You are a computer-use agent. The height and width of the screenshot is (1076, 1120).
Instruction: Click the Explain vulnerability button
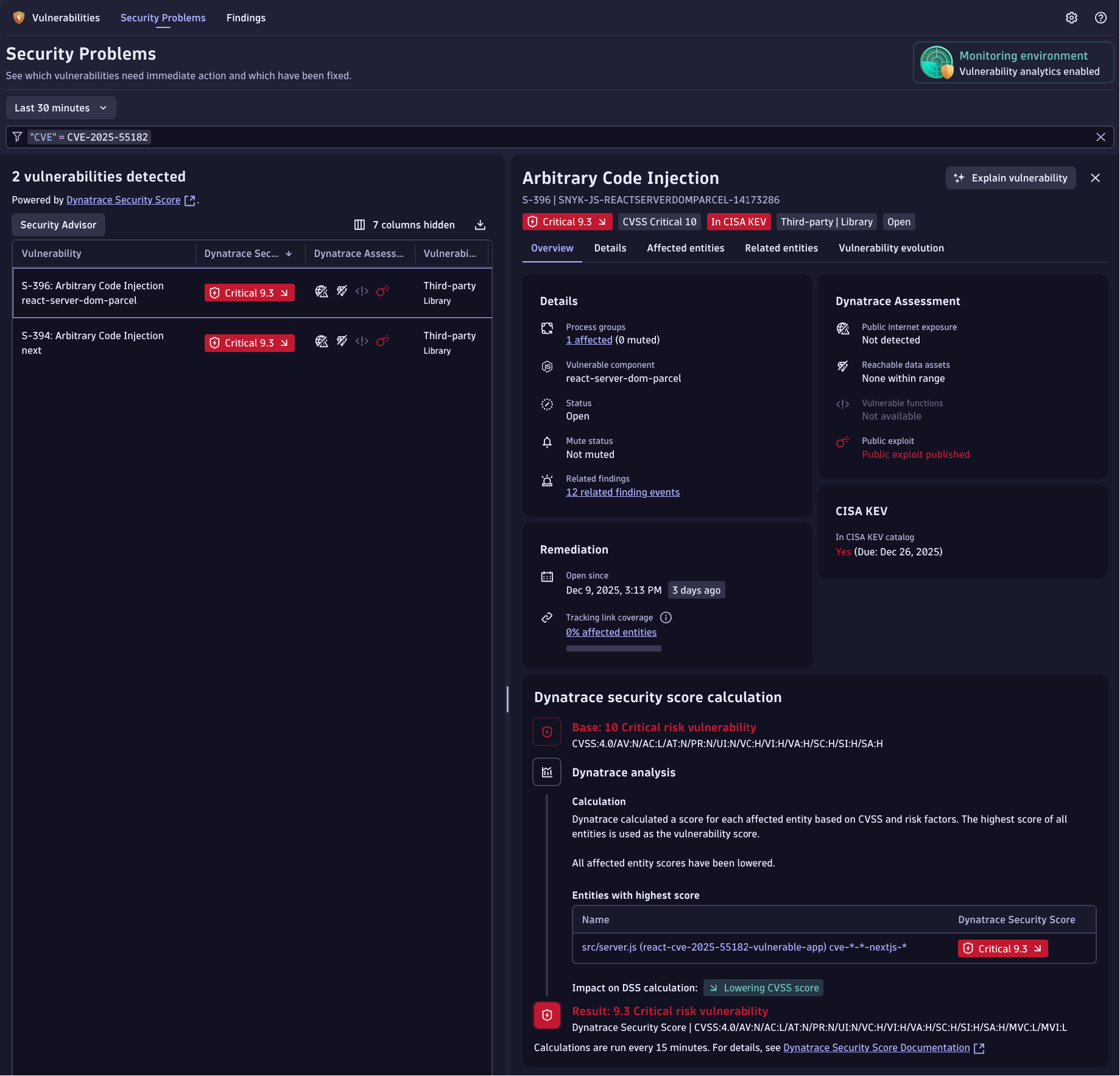click(x=1010, y=178)
